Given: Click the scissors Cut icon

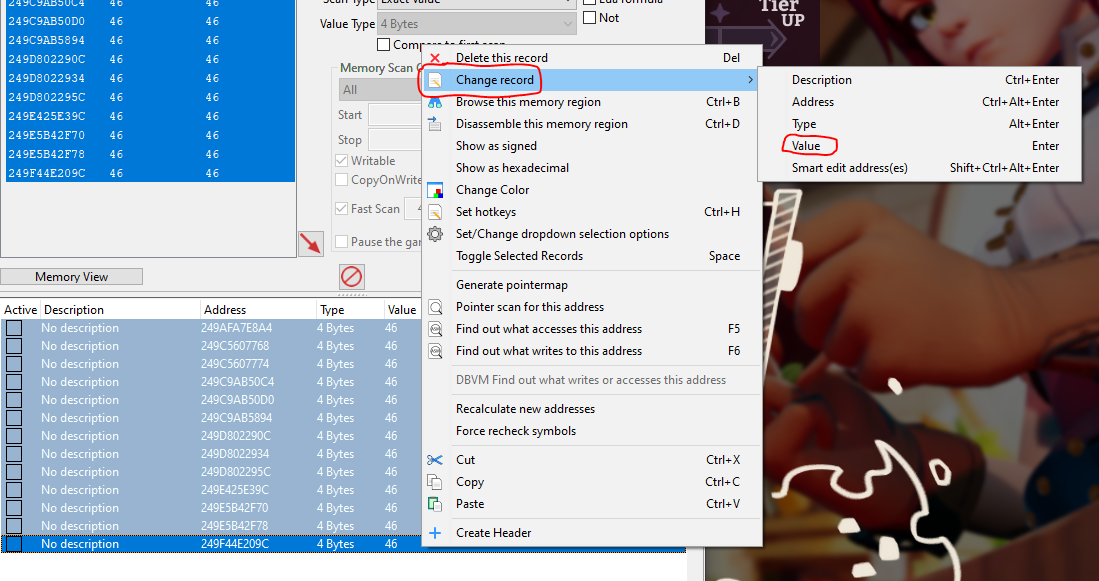Looking at the screenshot, I should pos(435,460).
